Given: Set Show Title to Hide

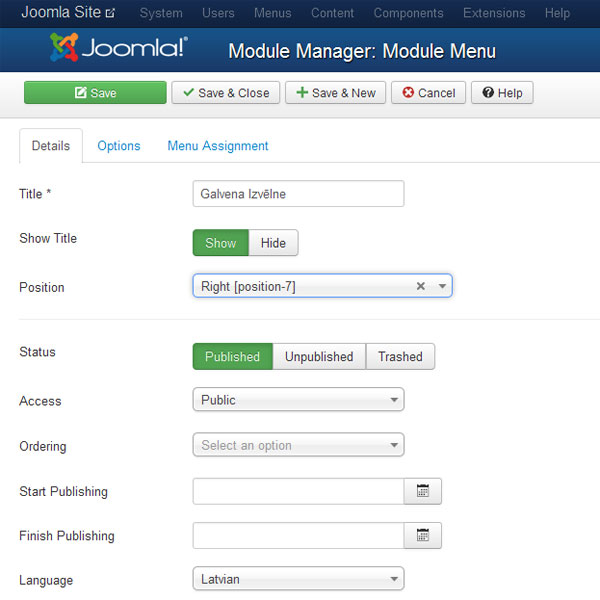Looking at the screenshot, I should tap(273, 243).
